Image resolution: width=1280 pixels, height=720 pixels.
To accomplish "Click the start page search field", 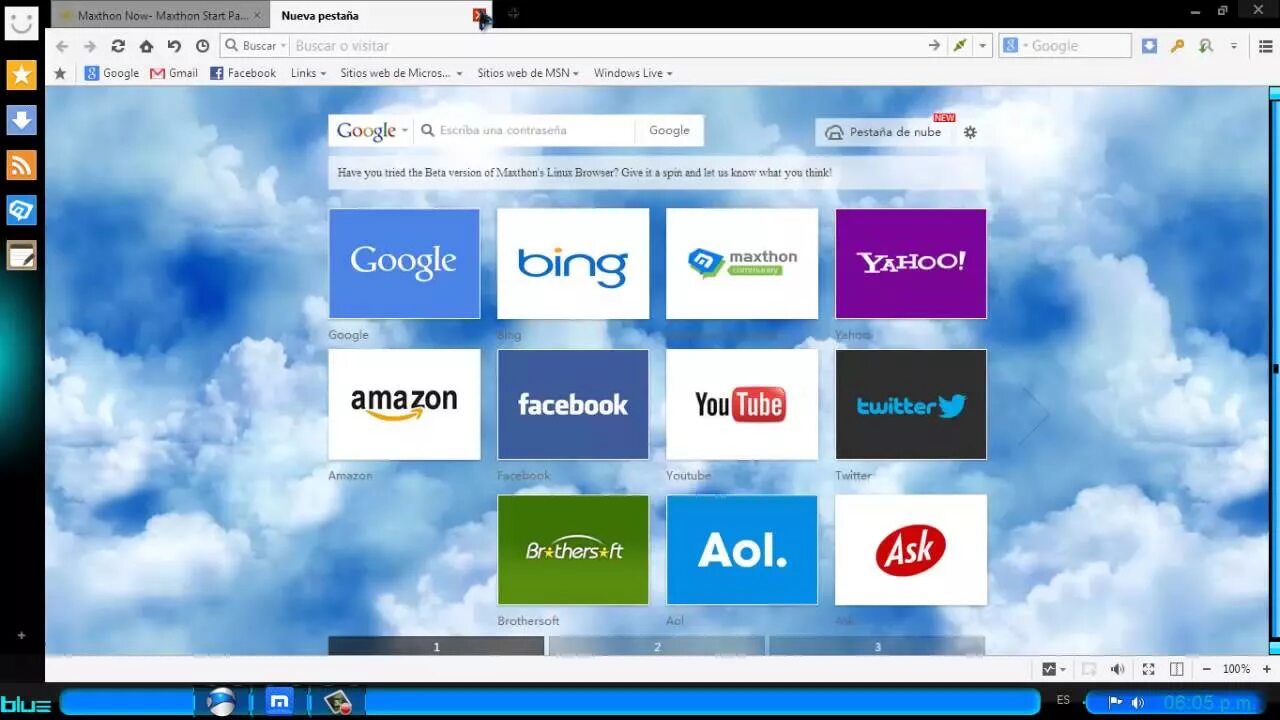I will [x=525, y=131].
